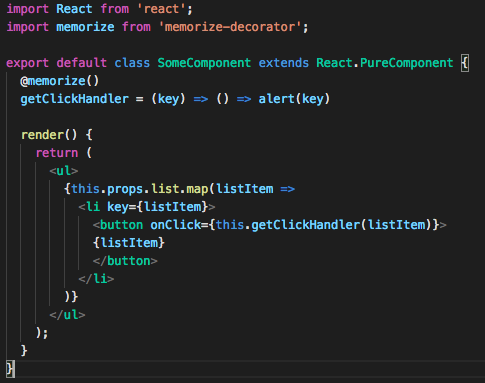
Task: Click React.PureComponent in the class declaration
Action: [385, 63]
